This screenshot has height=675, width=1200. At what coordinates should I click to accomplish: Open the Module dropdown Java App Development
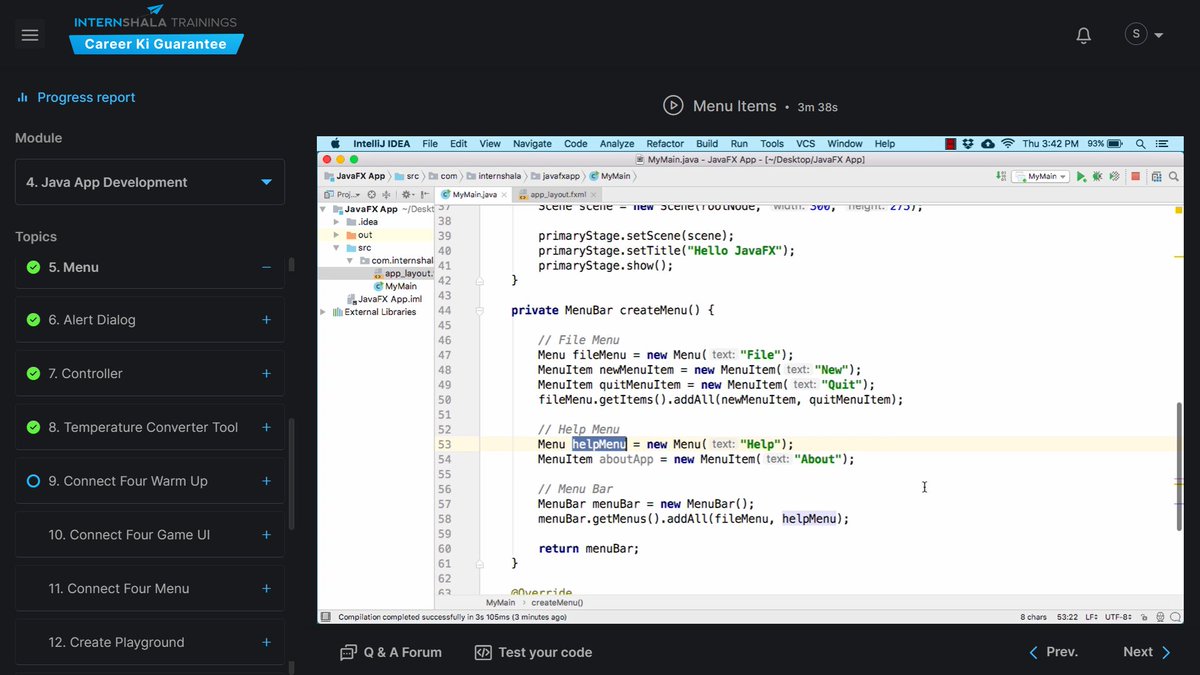(150, 182)
